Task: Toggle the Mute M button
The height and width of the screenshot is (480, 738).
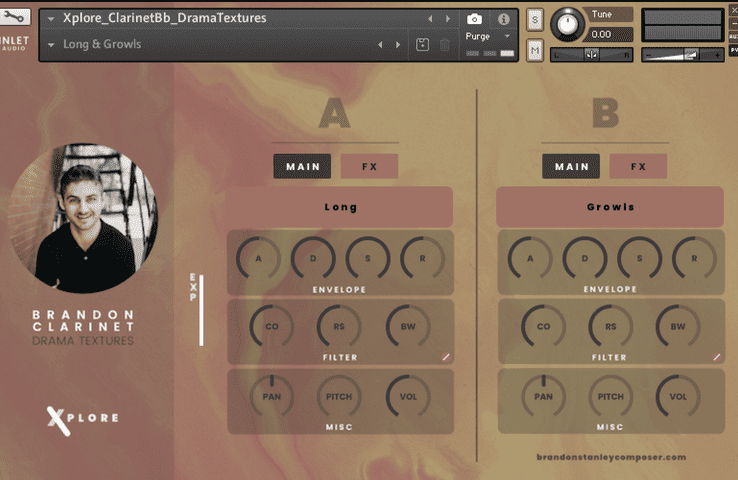Action: 535,50
